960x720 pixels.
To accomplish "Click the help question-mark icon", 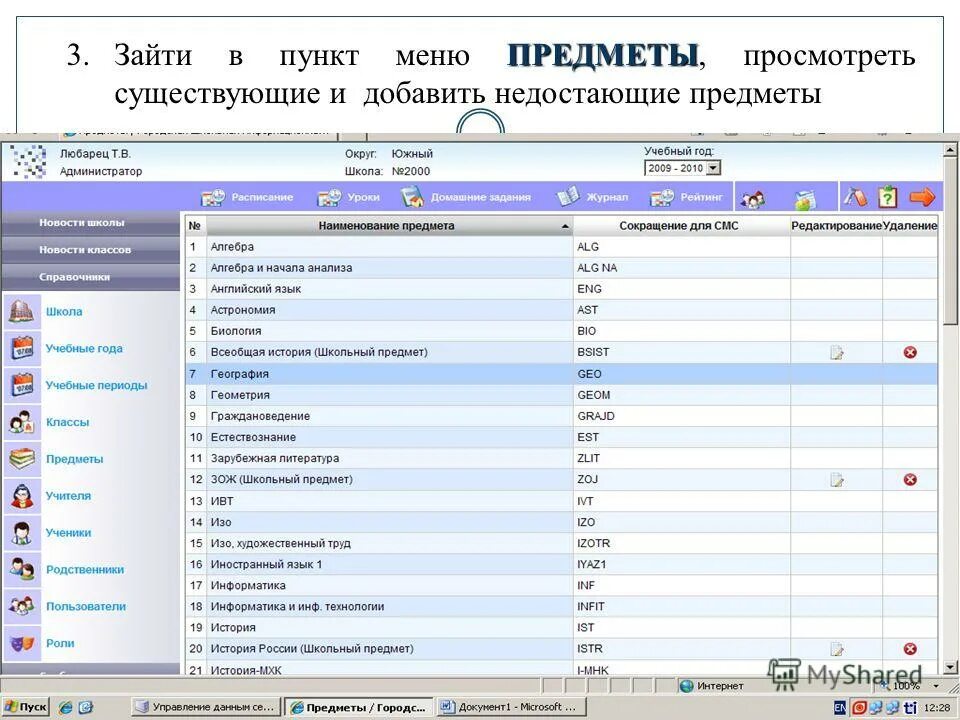I will (x=890, y=197).
